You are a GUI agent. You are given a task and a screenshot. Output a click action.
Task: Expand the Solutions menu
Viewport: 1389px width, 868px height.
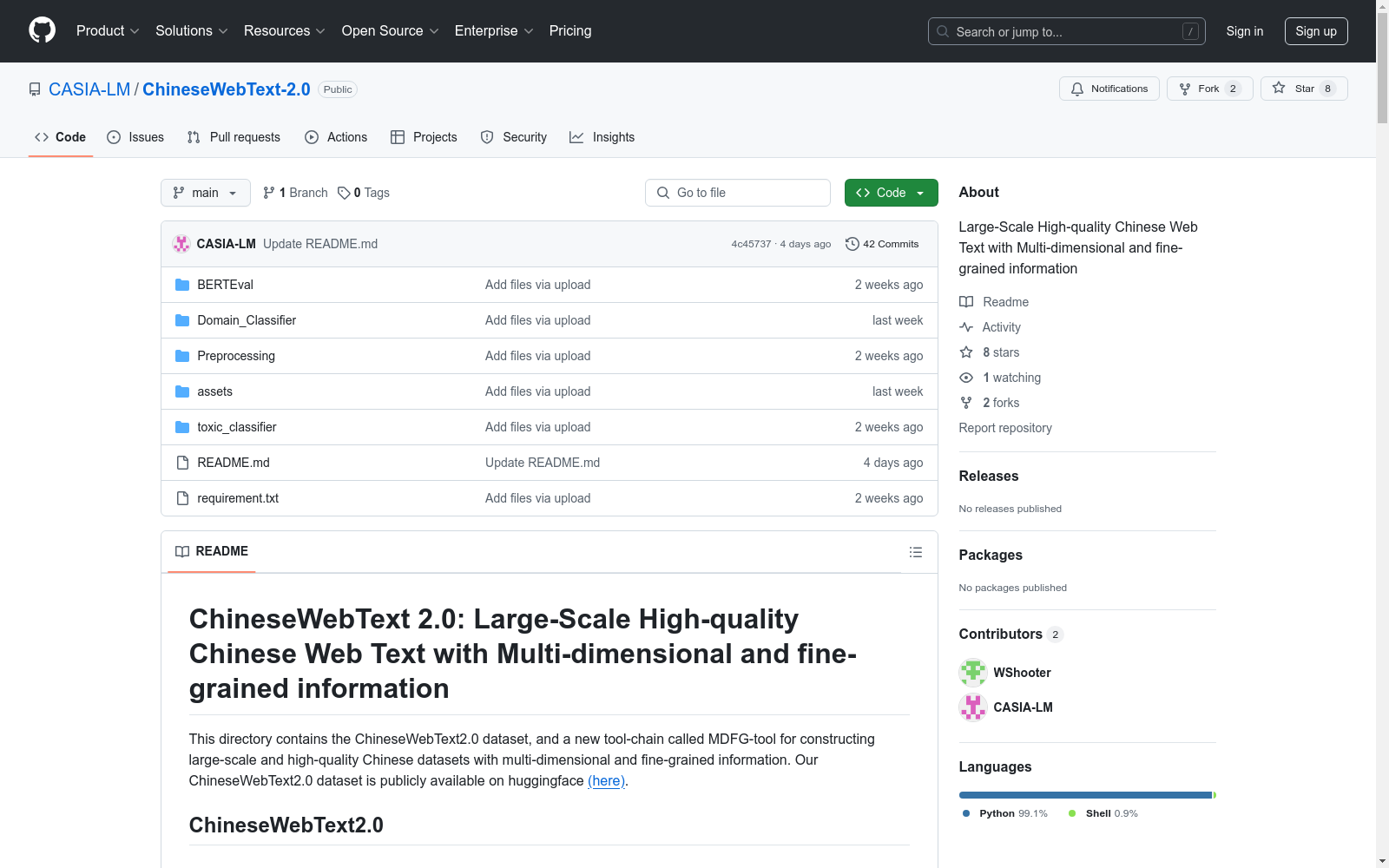click(x=192, y=30)
